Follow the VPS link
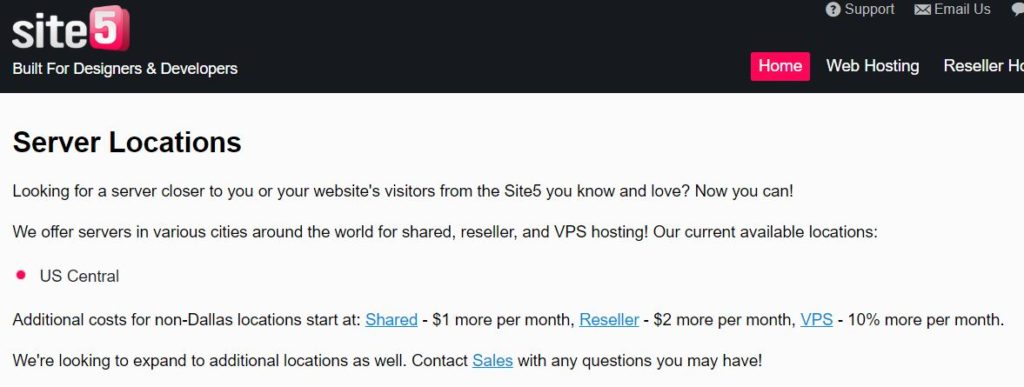This screenshot has width=1024, height=387. tap(816, 320)
